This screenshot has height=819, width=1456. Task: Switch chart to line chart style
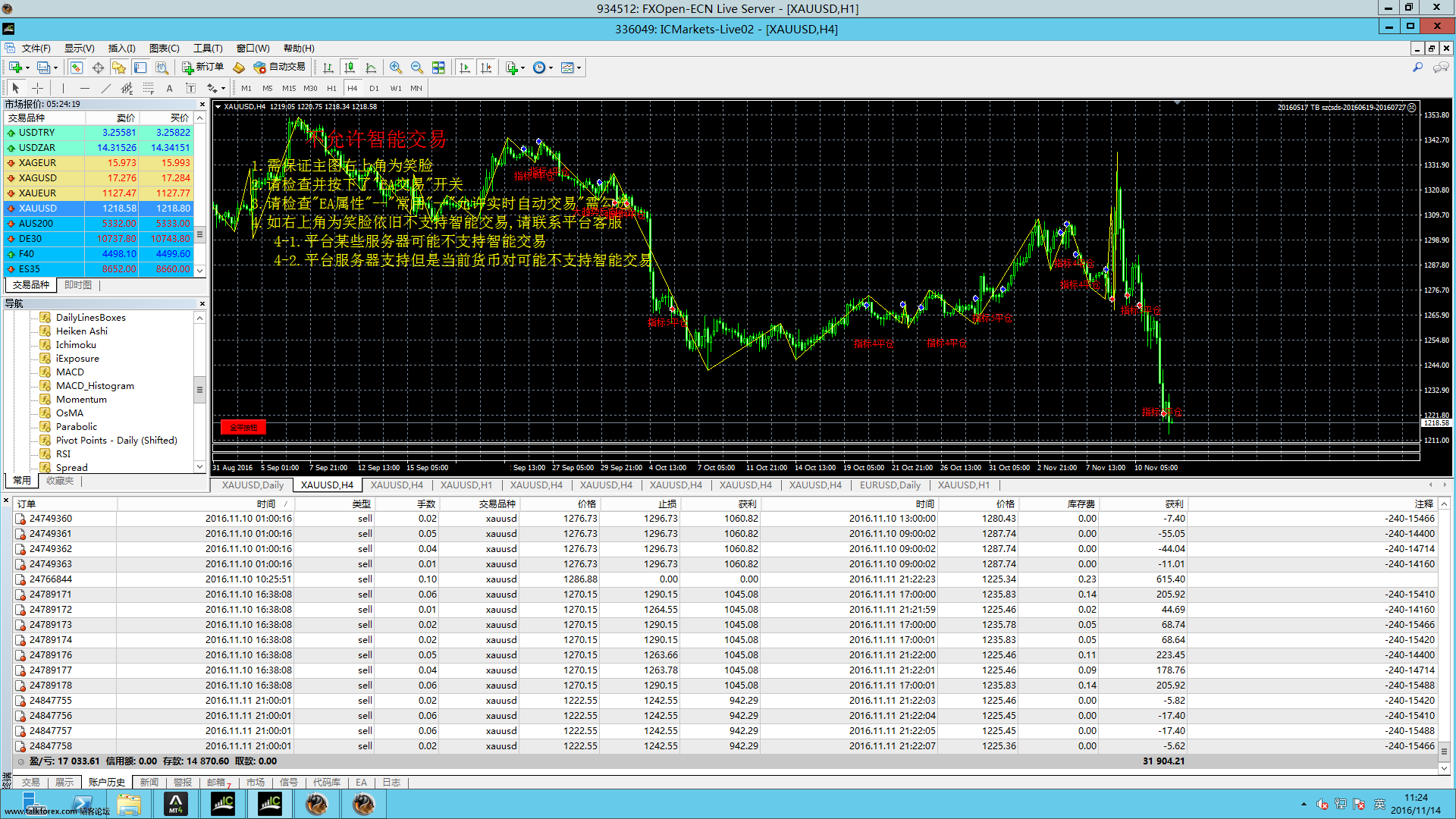click(x=371, y=67)
